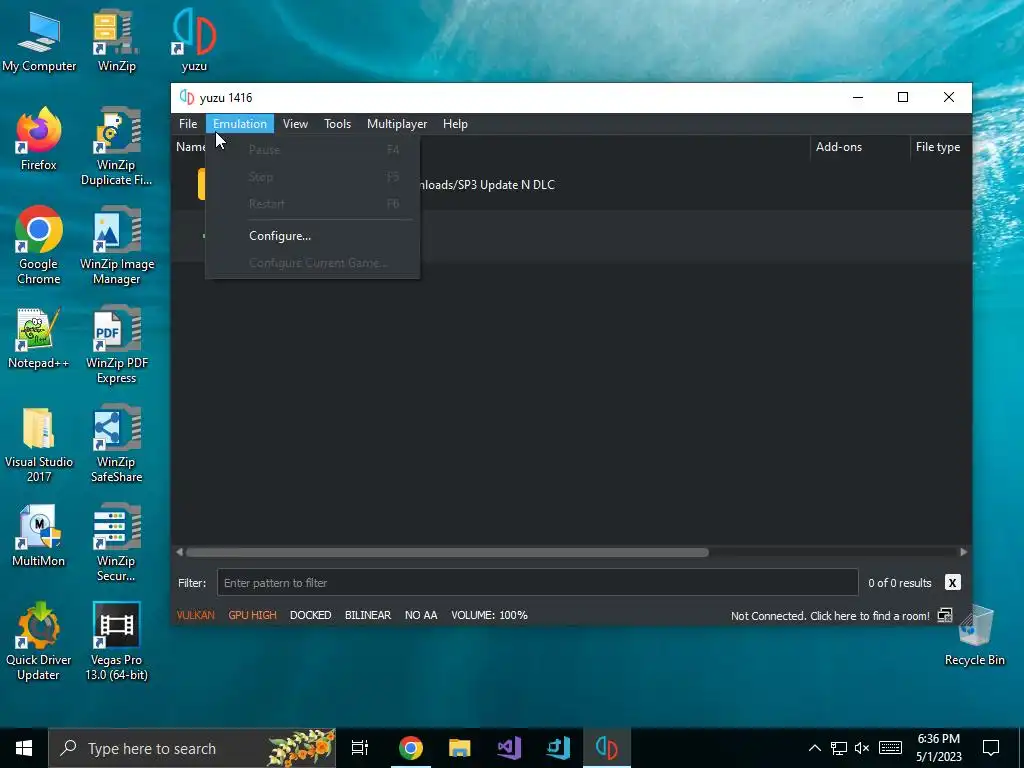1024x768 pixels.
Task: Show hidden tray icons chevron
Action: point(814,748)
